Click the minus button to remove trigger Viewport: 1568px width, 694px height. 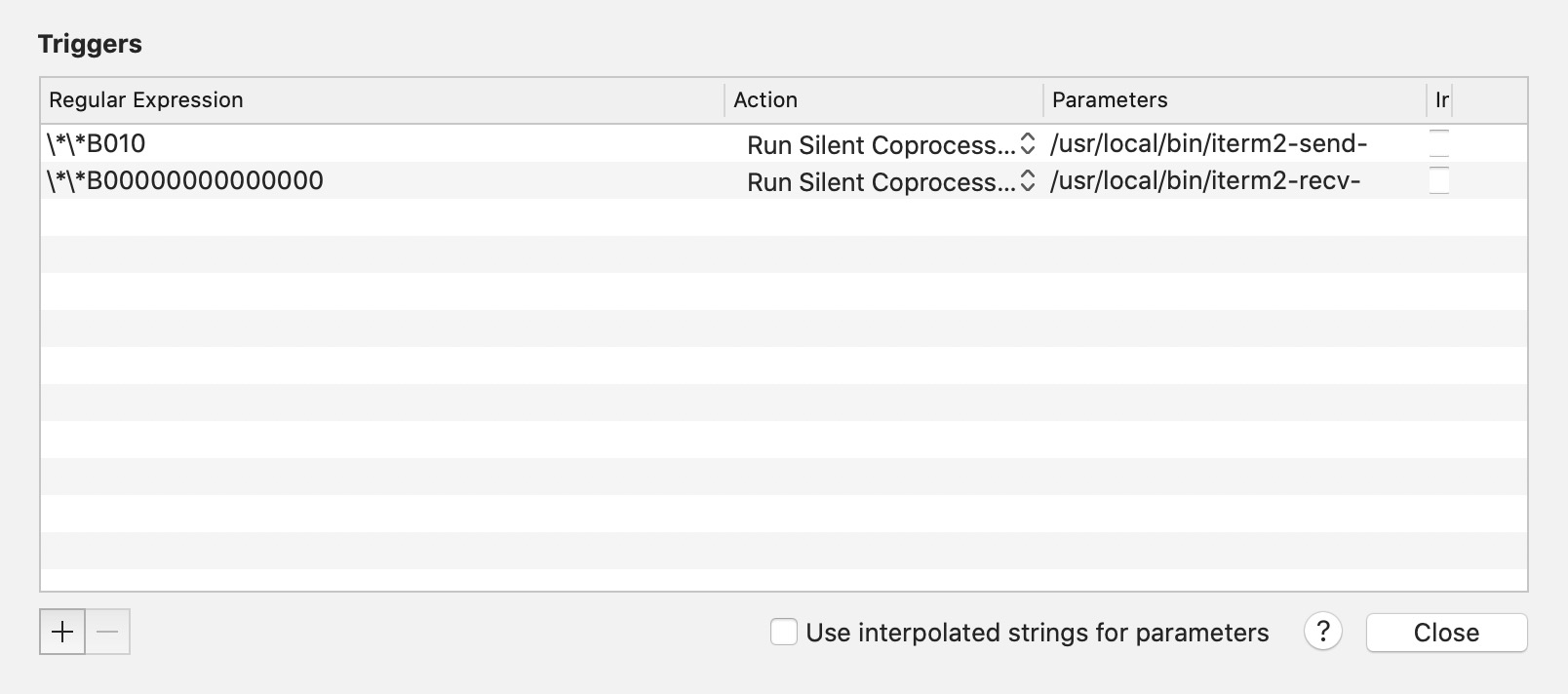108,633
